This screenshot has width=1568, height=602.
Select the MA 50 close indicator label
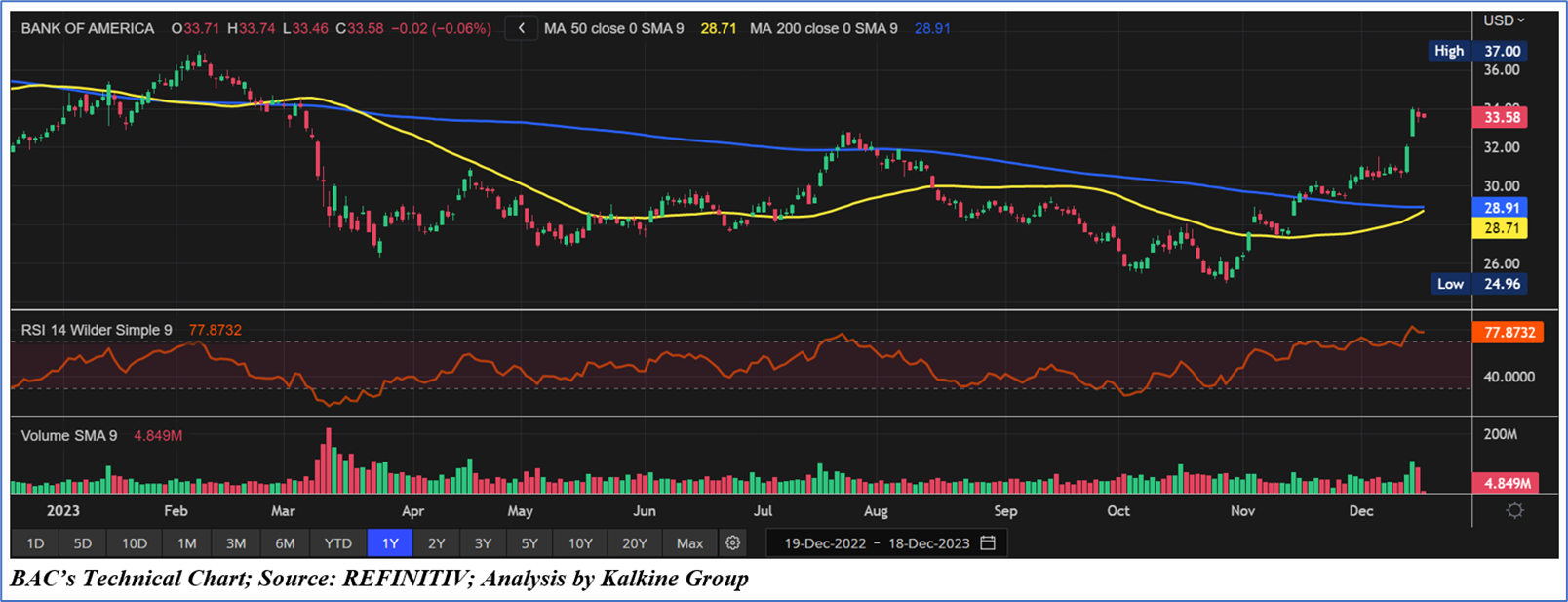614,28
